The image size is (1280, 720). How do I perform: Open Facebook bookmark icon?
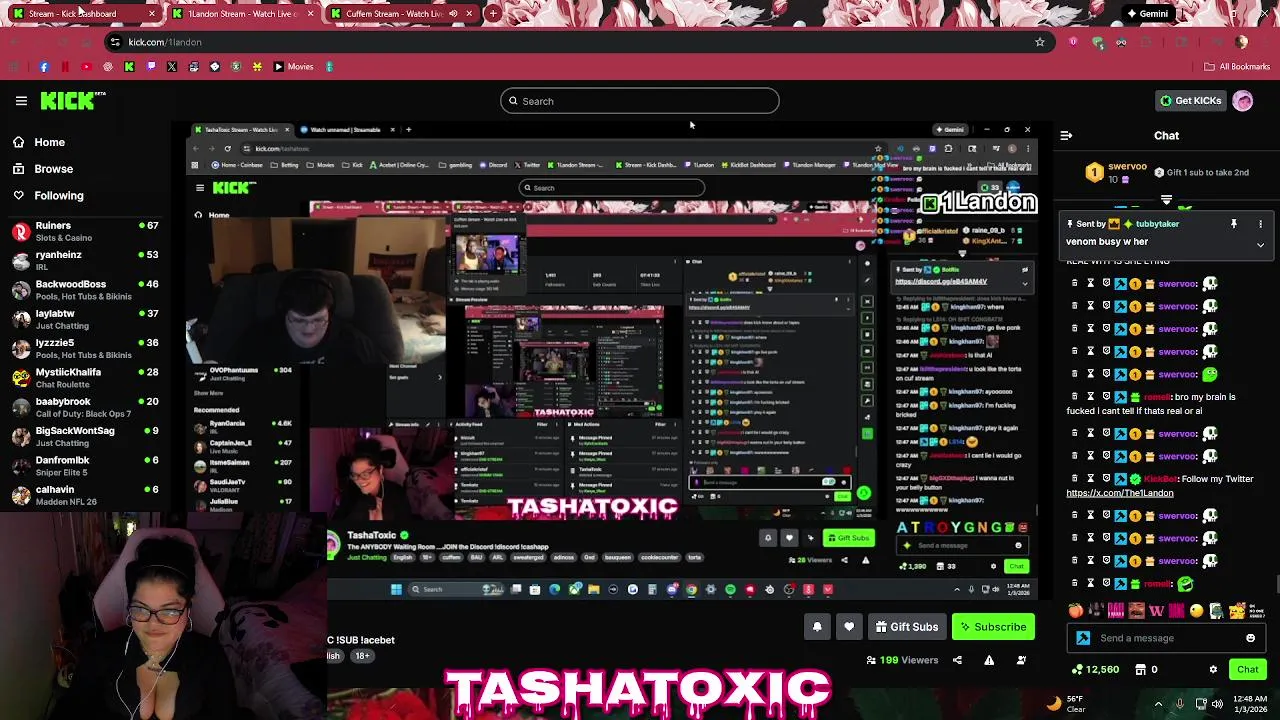pos(44,67)
